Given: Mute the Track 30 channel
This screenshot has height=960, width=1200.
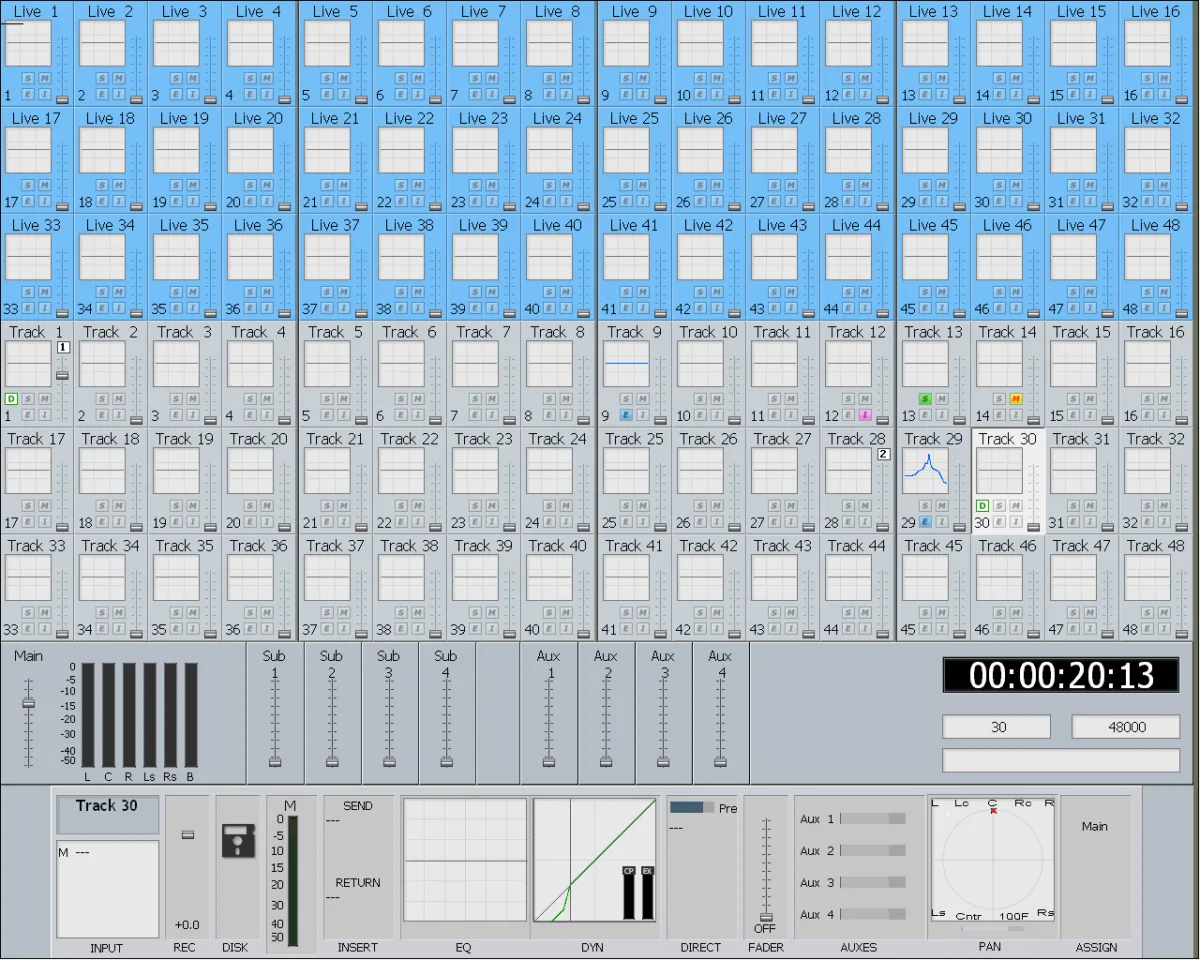Looking at the screenshot, I should click(x=1015, y=506).
